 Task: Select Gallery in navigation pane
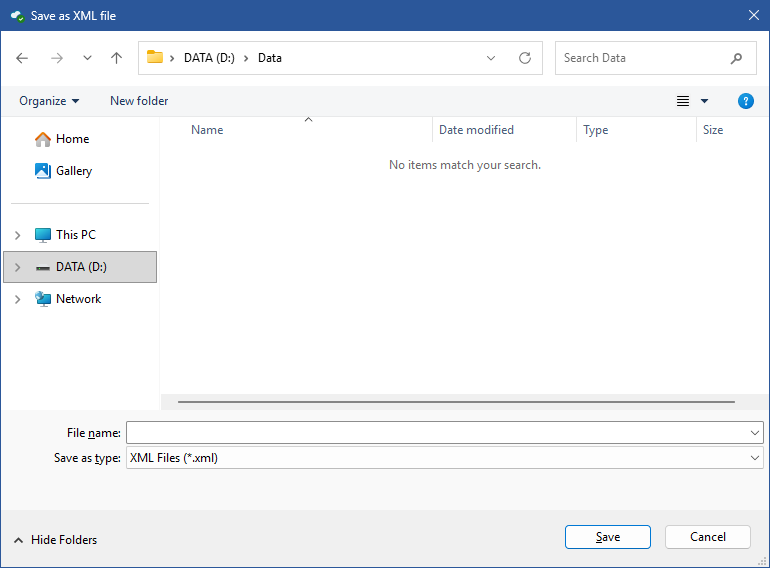[73, 171]
